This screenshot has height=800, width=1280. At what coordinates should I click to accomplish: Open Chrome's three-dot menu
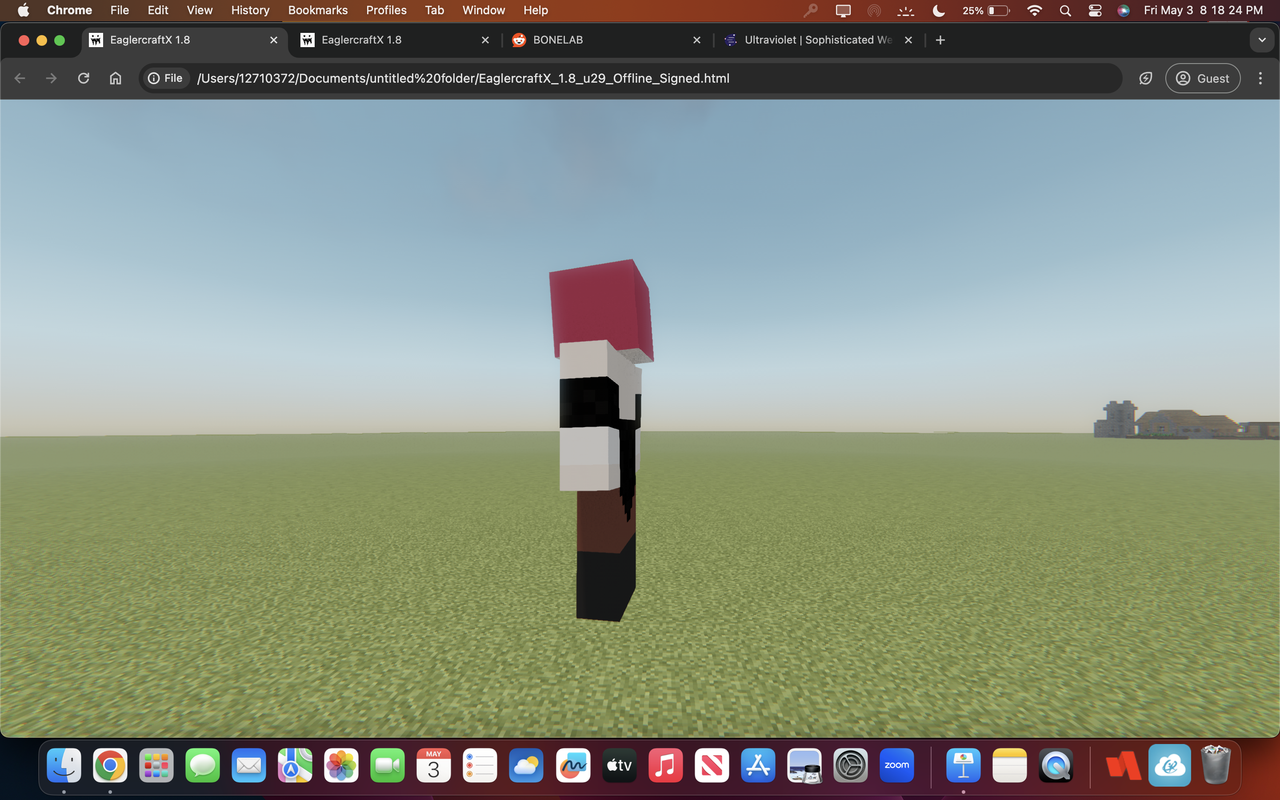point(1258,78)
